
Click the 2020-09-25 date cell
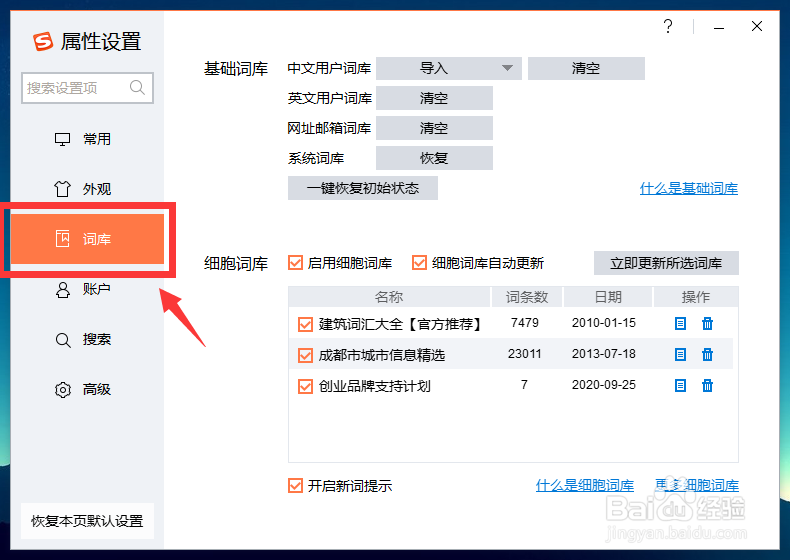coord(604,385)
